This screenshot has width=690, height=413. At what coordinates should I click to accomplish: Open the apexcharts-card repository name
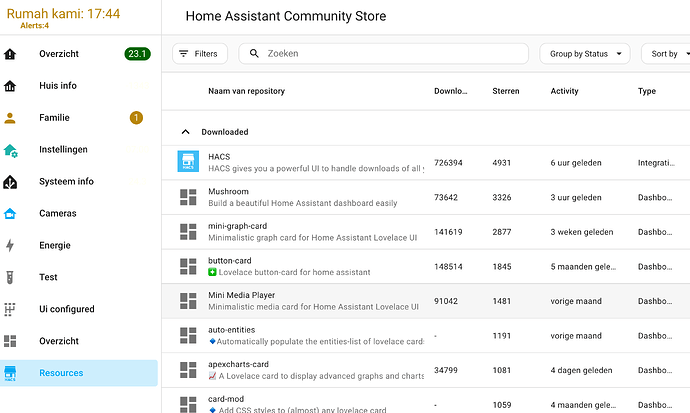[239, 364]
